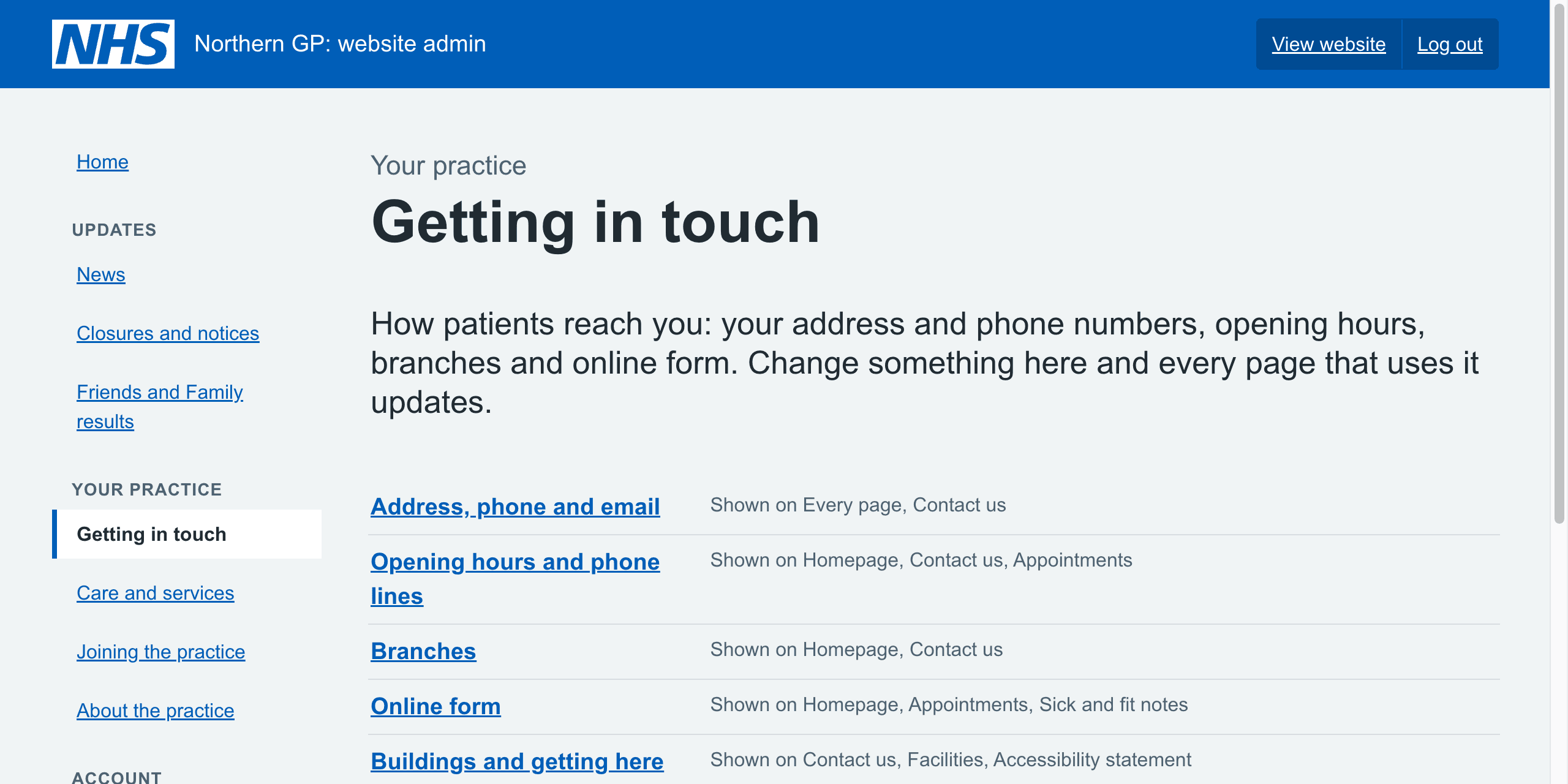This screenshot has width=1568, height=784.
Task: Open the View website link
Action: click(x=1329, y=44)
